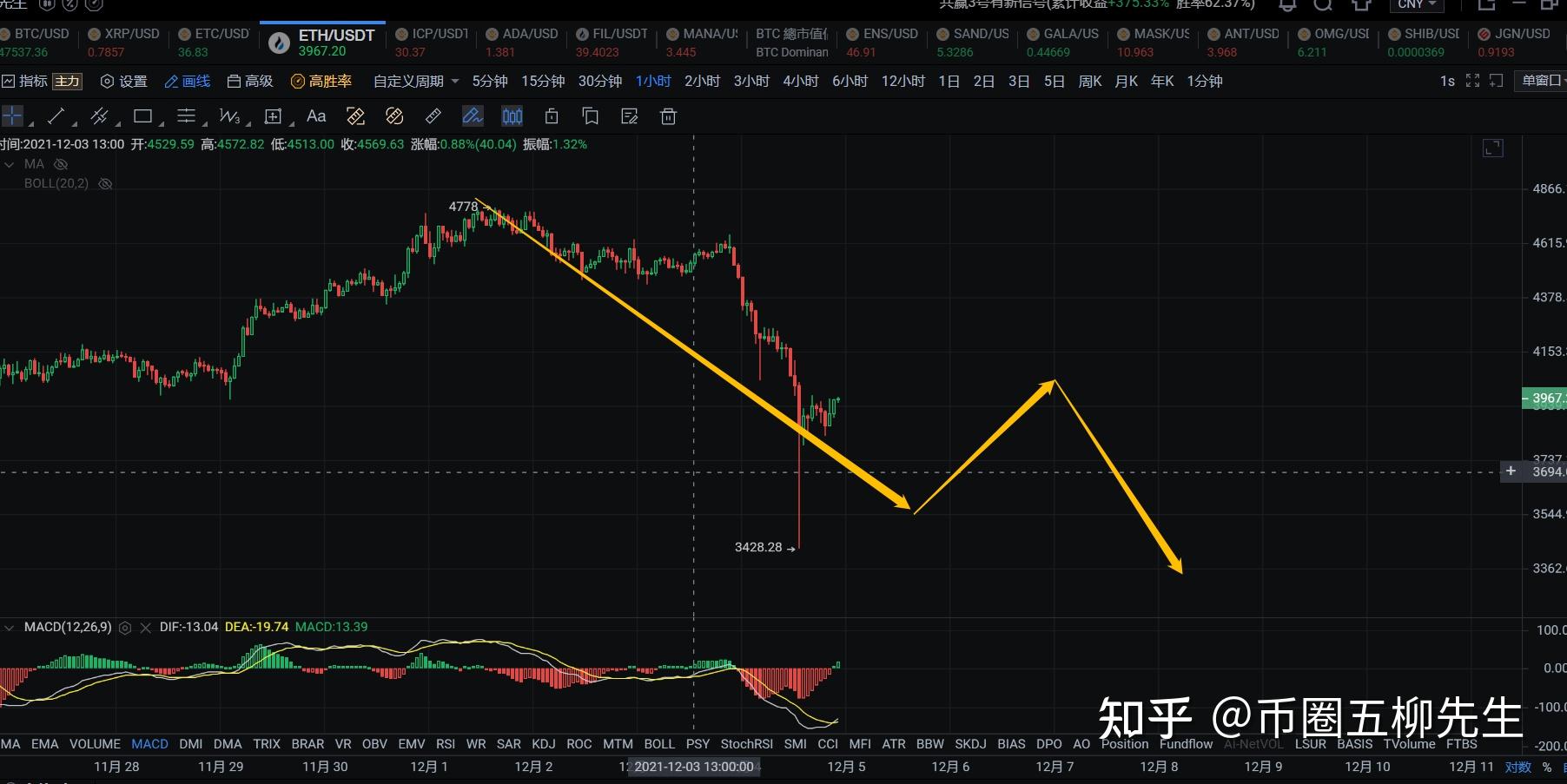
Task: Select the BTC/USD ticker tab
Action: click(35, 42)
